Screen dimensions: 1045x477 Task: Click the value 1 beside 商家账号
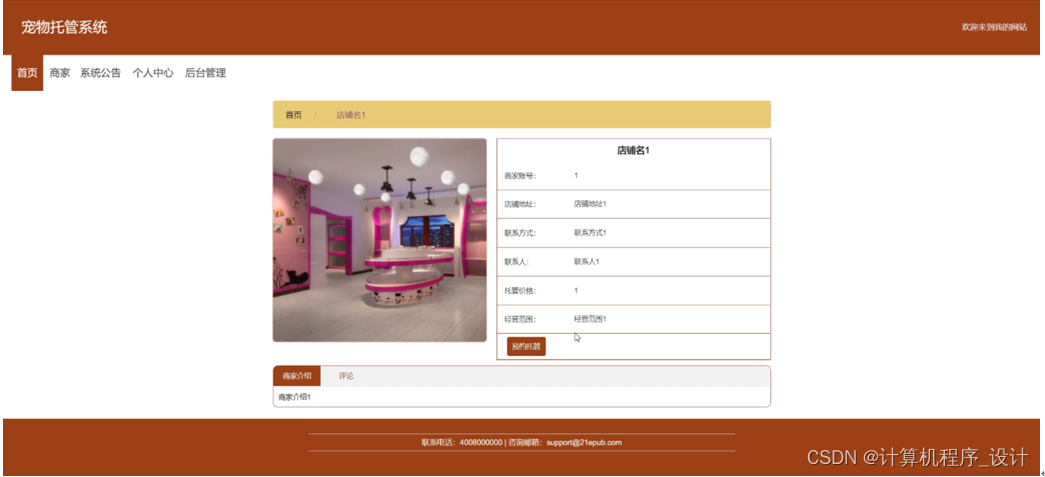pyautogui.click(x=576, y=175)
